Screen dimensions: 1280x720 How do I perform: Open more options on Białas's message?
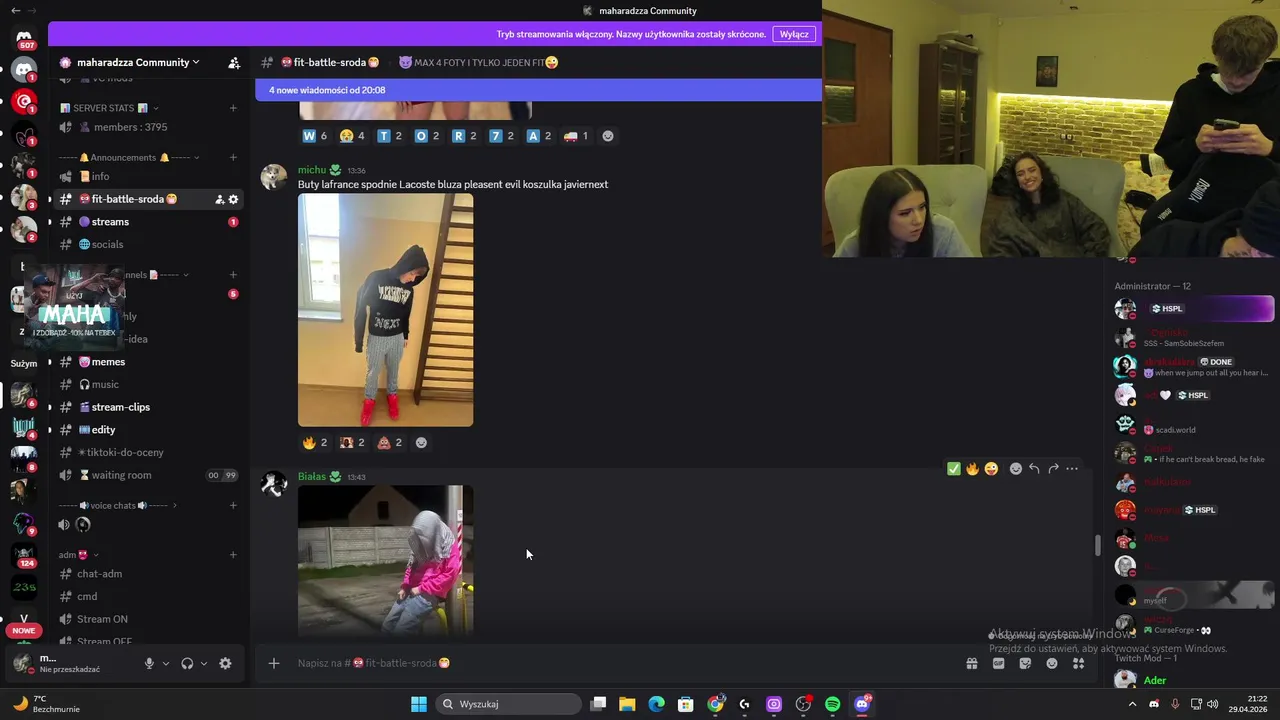coord(1072,468)
